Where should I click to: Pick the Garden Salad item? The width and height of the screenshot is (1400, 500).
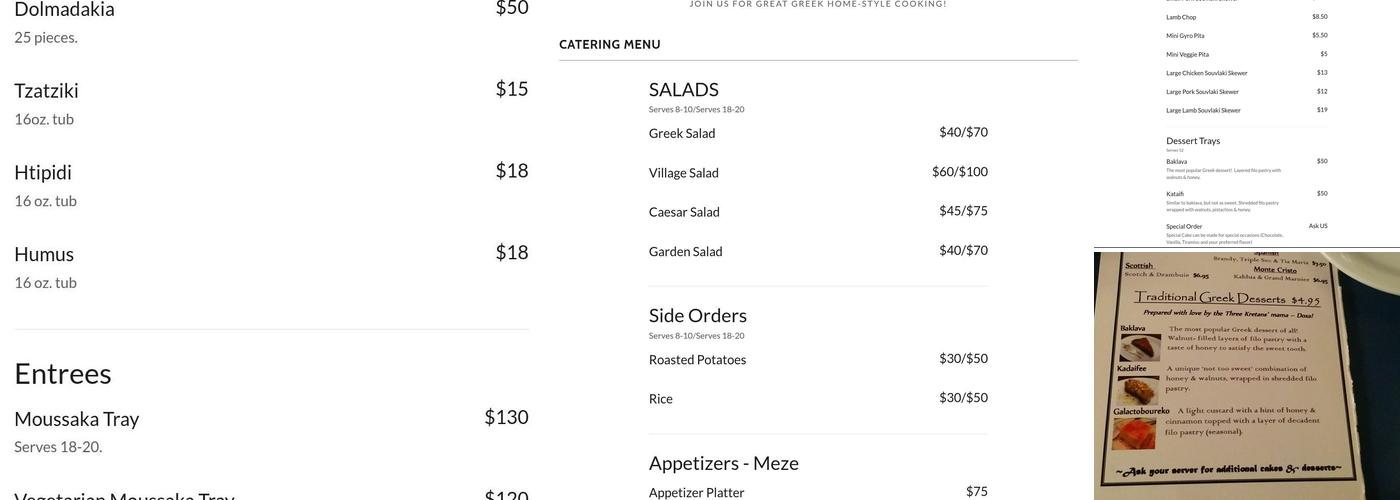pos(686,251)
